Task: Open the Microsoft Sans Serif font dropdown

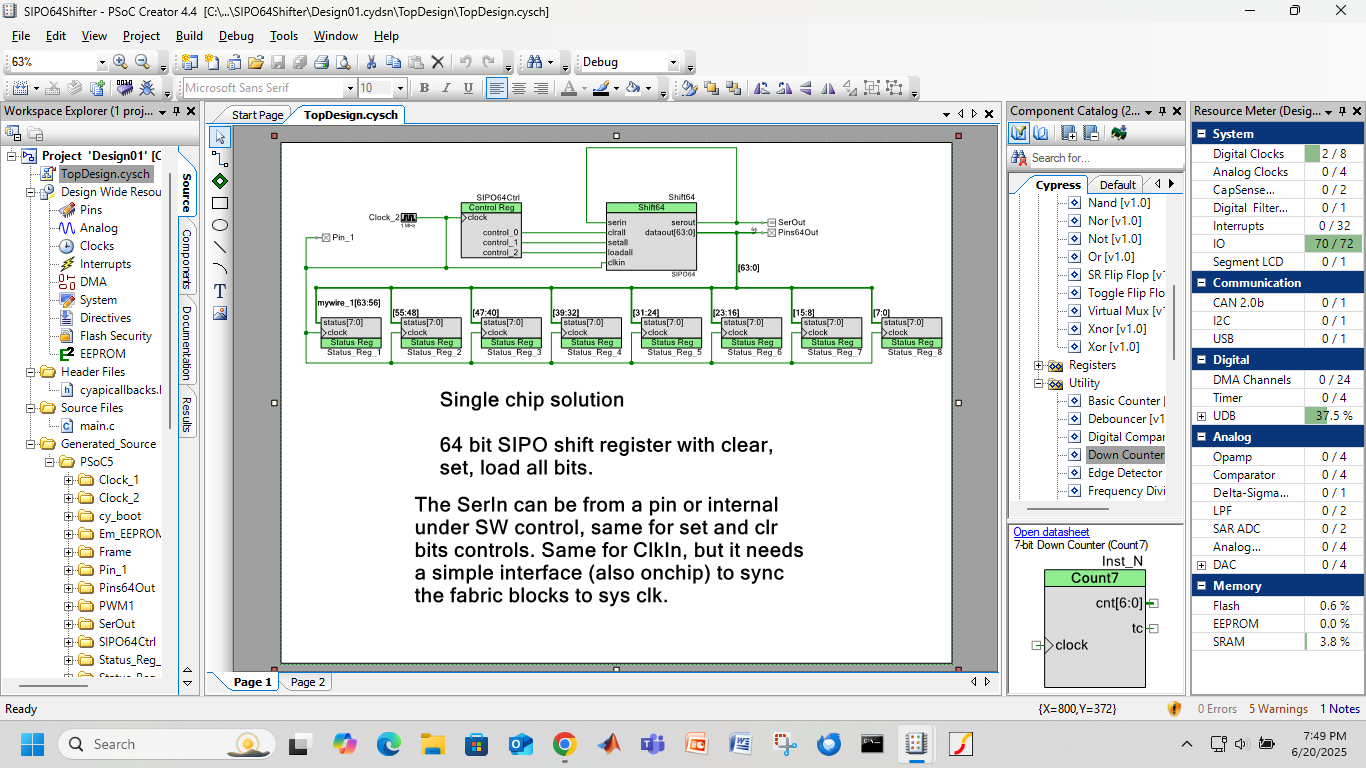Action: (349, 88)
